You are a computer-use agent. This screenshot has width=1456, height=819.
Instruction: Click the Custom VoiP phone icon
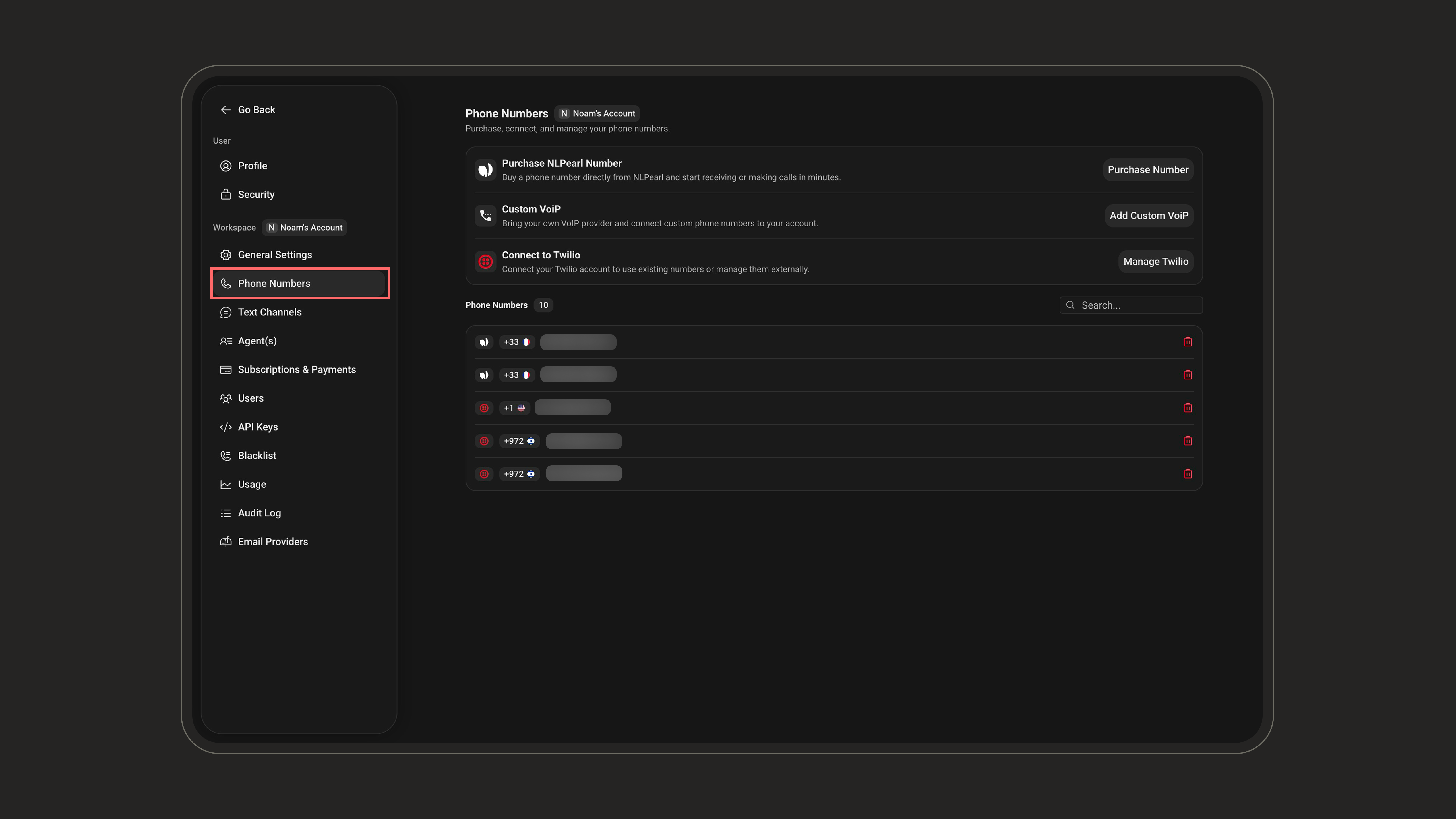click(x=485, y=215)
